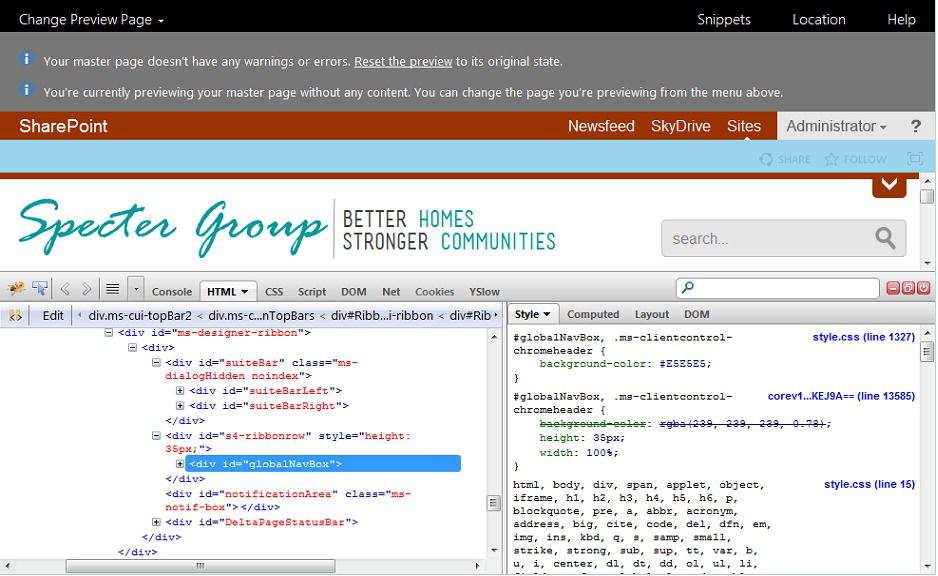Click the orange chevron-down button above the search box
The width and height of the screenshot is (938, 576).
point(889,185)
